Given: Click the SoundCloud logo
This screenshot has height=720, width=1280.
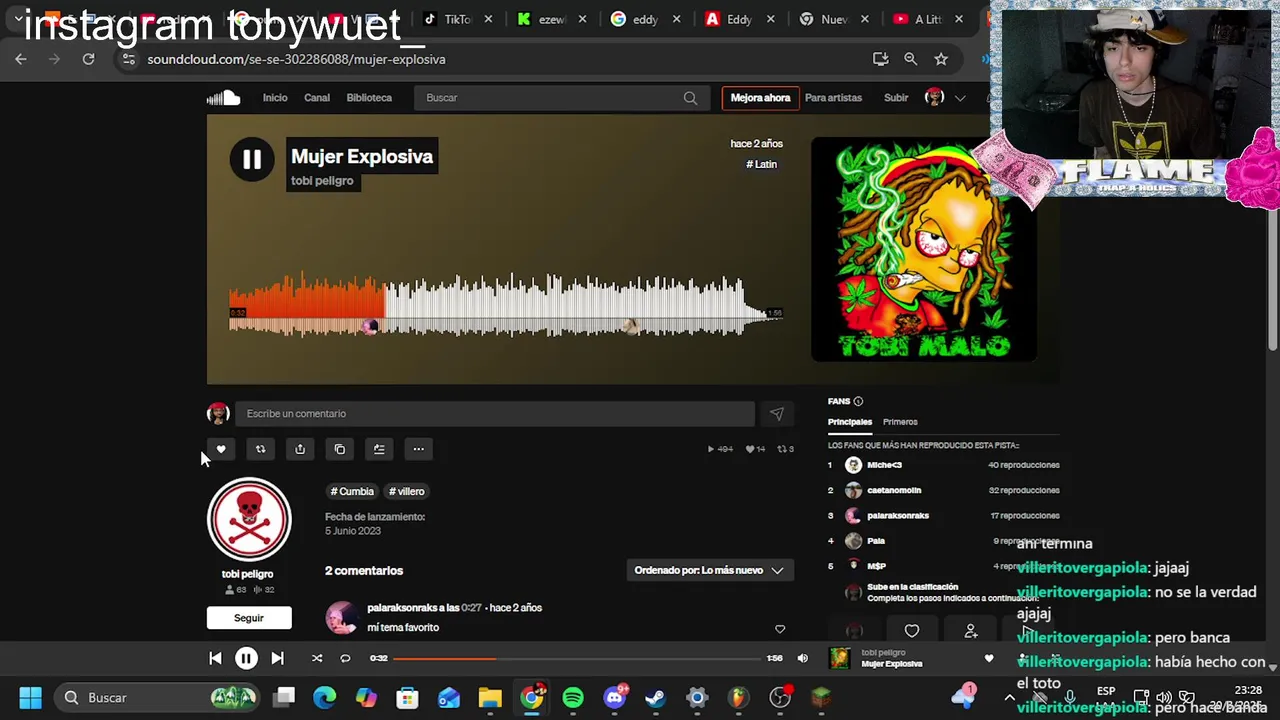Looking at the screenshot, I should [224, 97].
